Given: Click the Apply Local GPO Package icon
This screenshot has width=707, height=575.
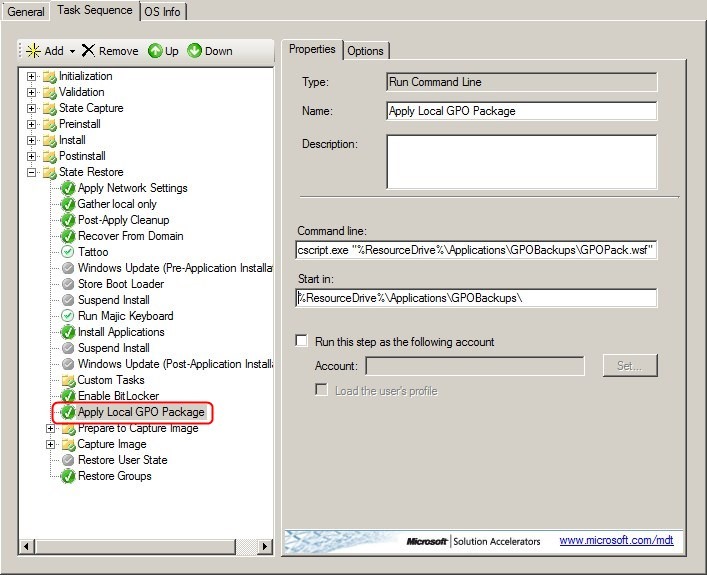Looking at the screenshot, I should [68, 412].
